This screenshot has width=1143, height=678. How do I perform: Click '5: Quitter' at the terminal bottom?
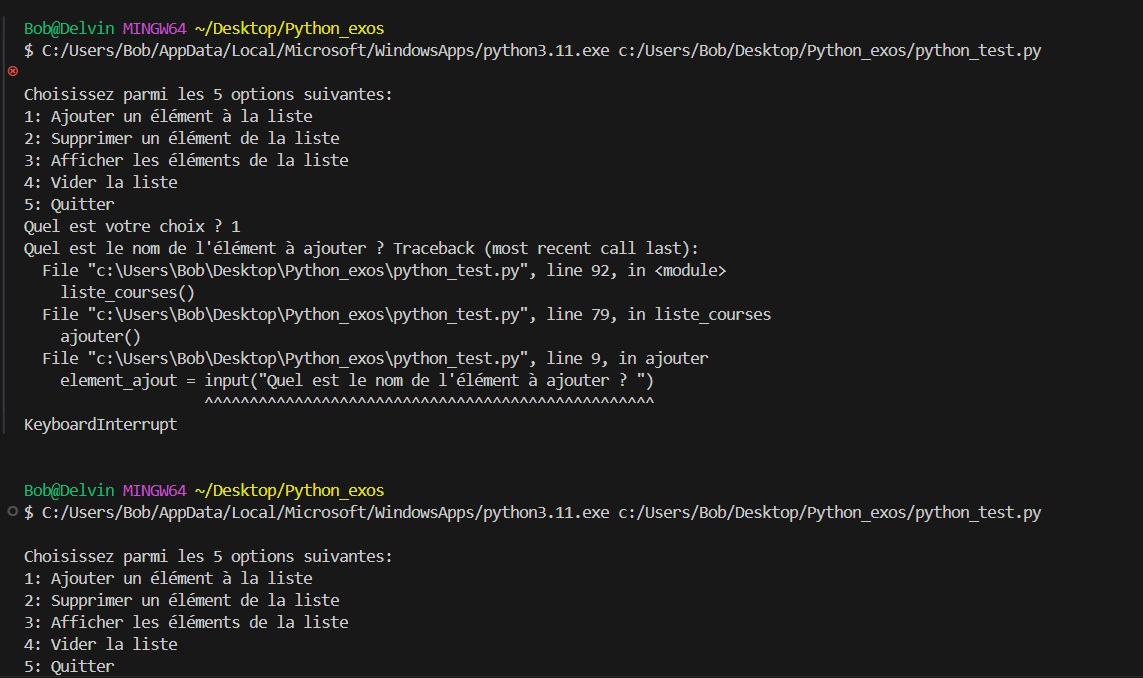[x=69, y=666]
